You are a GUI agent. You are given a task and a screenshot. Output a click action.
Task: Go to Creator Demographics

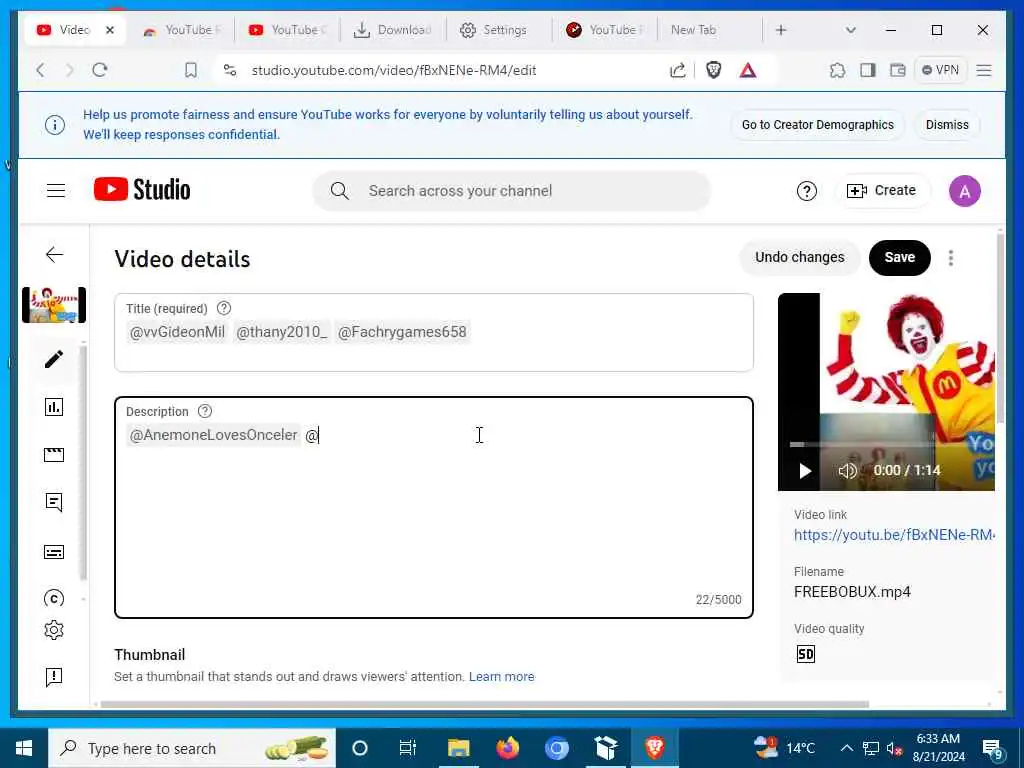tap(818, 125)
